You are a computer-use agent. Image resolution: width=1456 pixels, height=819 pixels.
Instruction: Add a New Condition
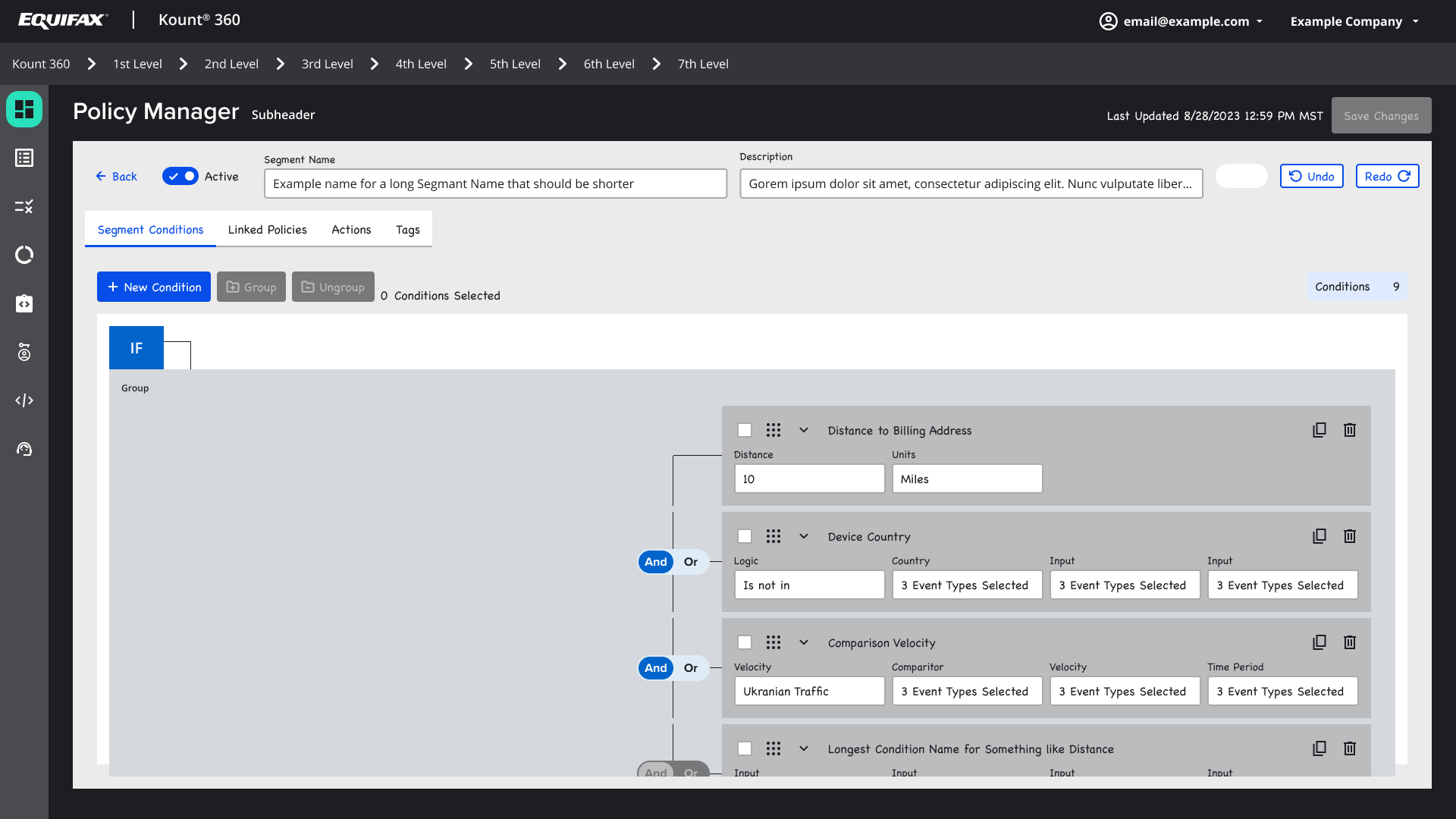point(154,287)
